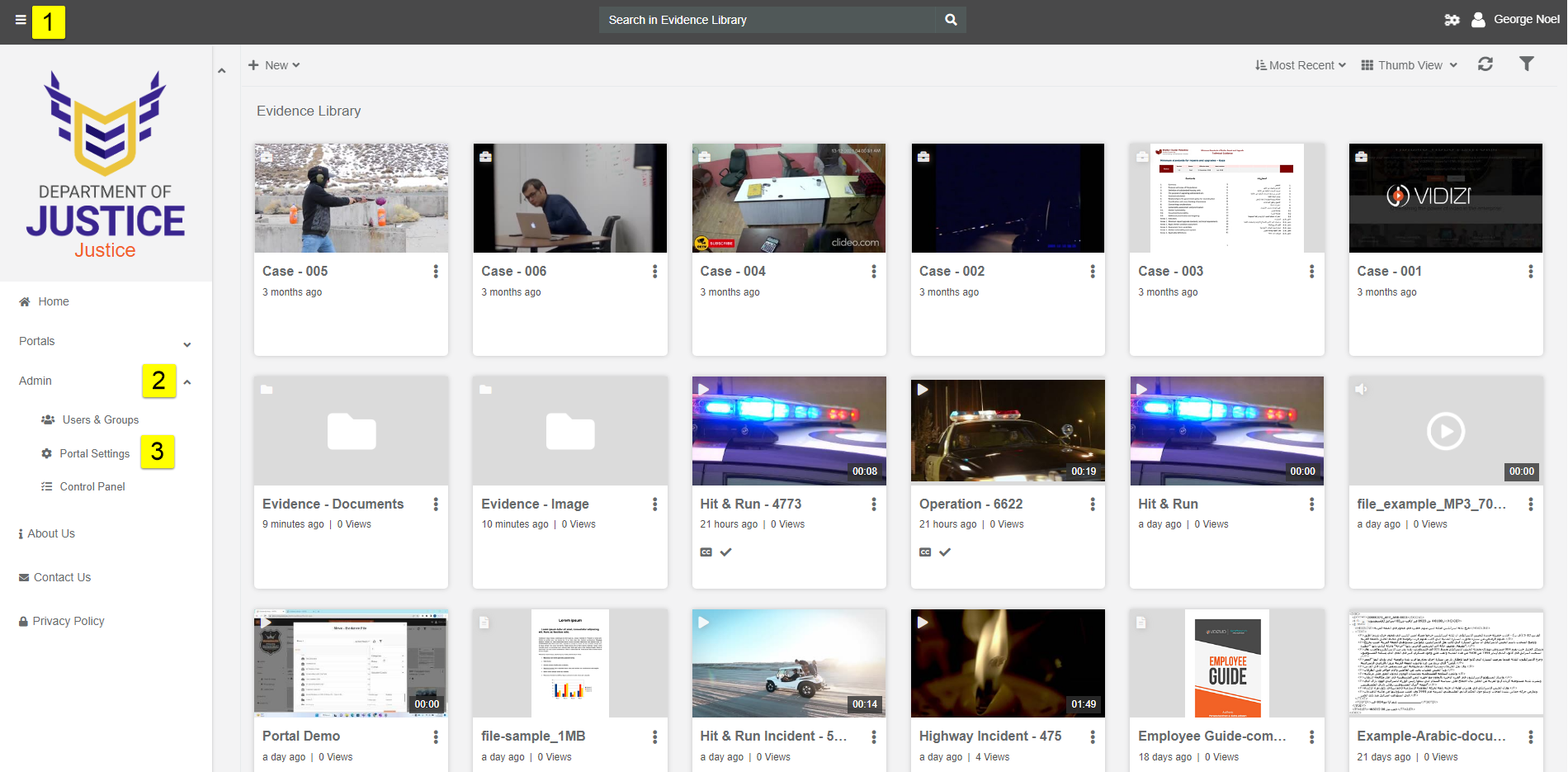
Task: Open George Noel user profile icon
Action: 1478,20
